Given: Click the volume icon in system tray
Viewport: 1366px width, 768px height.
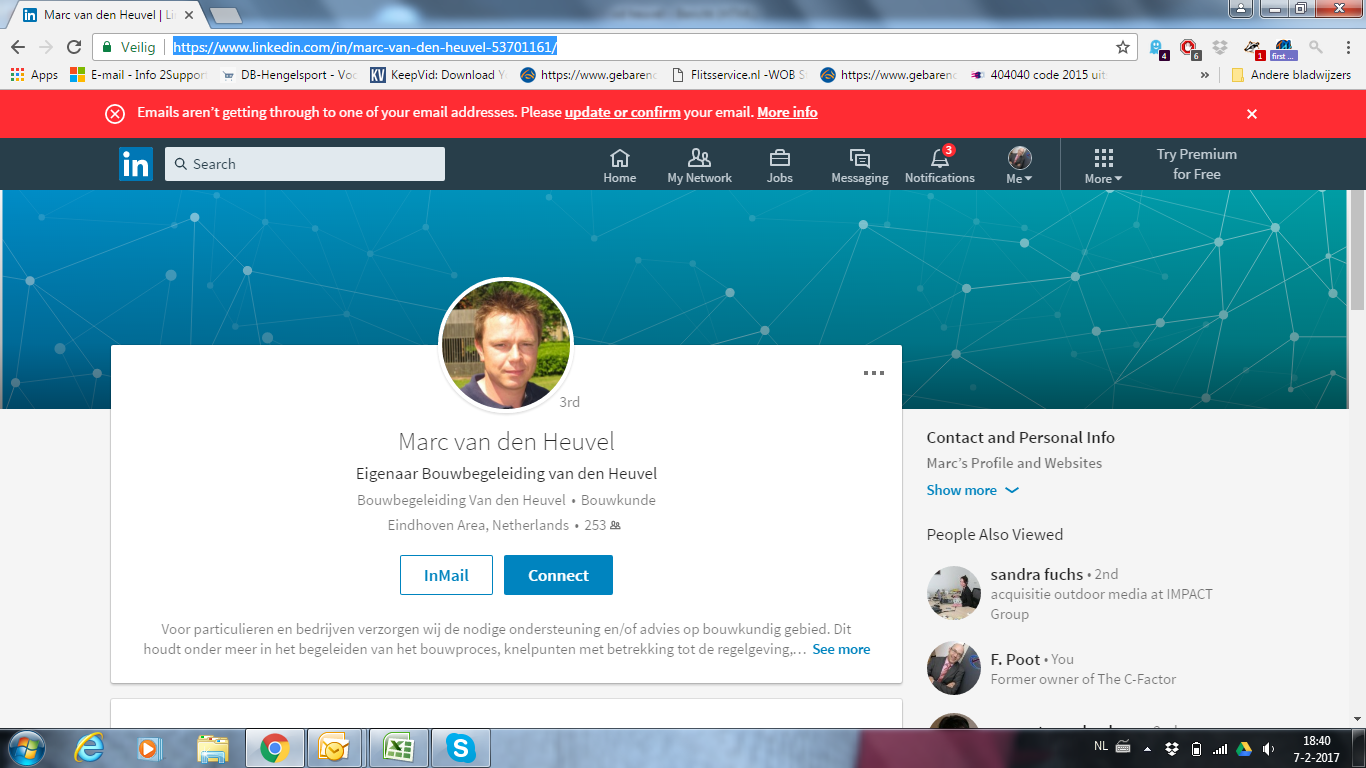Looking at the screenshot, I should [x=1269, y=748].
